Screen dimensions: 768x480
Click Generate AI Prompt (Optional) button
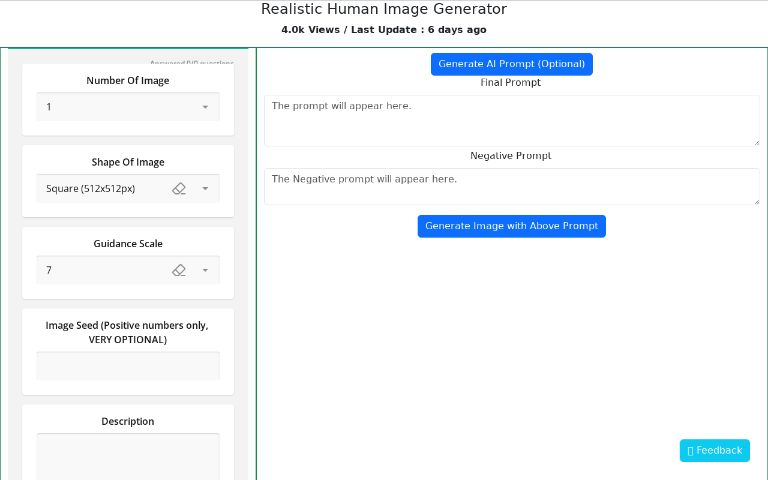pos(511,64)
